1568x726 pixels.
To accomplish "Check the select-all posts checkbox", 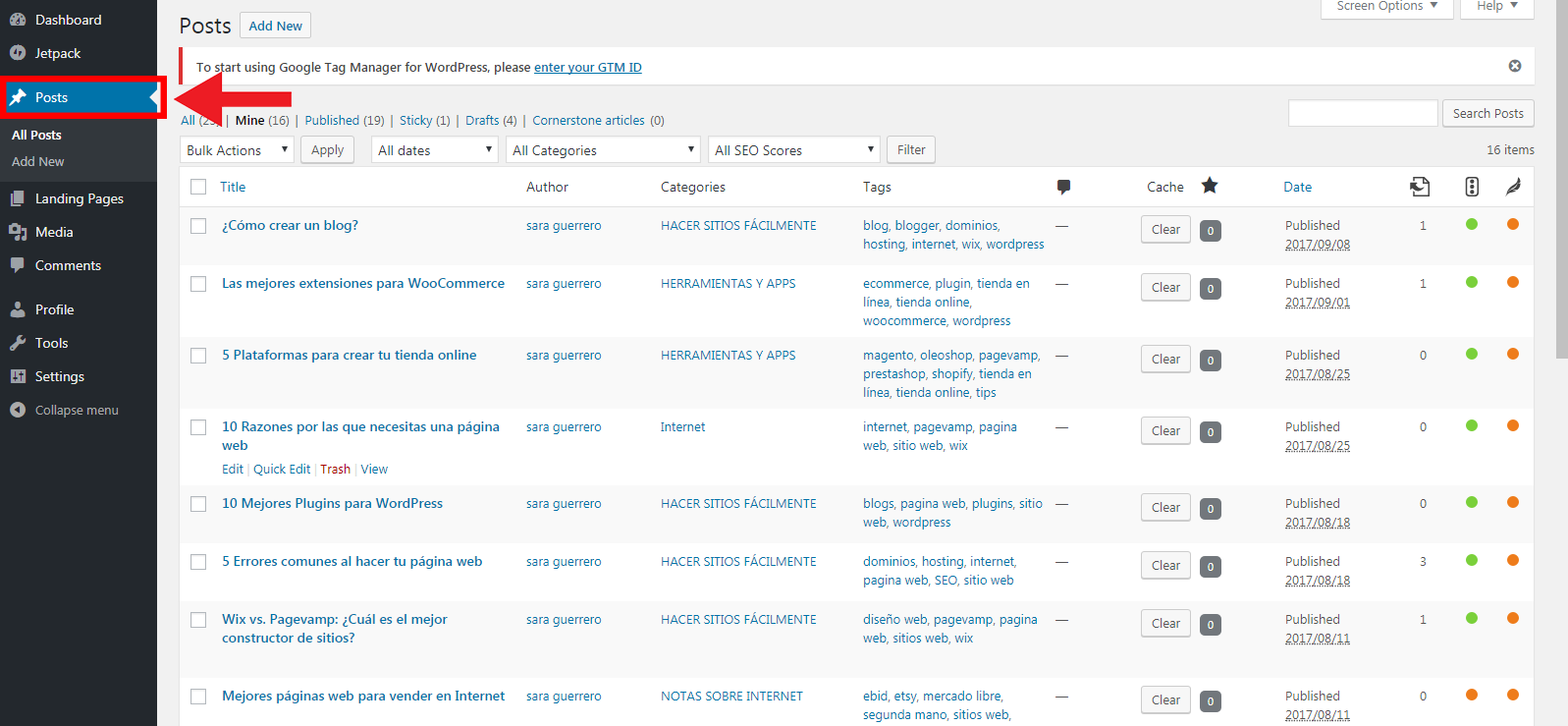I will [x=199, y=187].
